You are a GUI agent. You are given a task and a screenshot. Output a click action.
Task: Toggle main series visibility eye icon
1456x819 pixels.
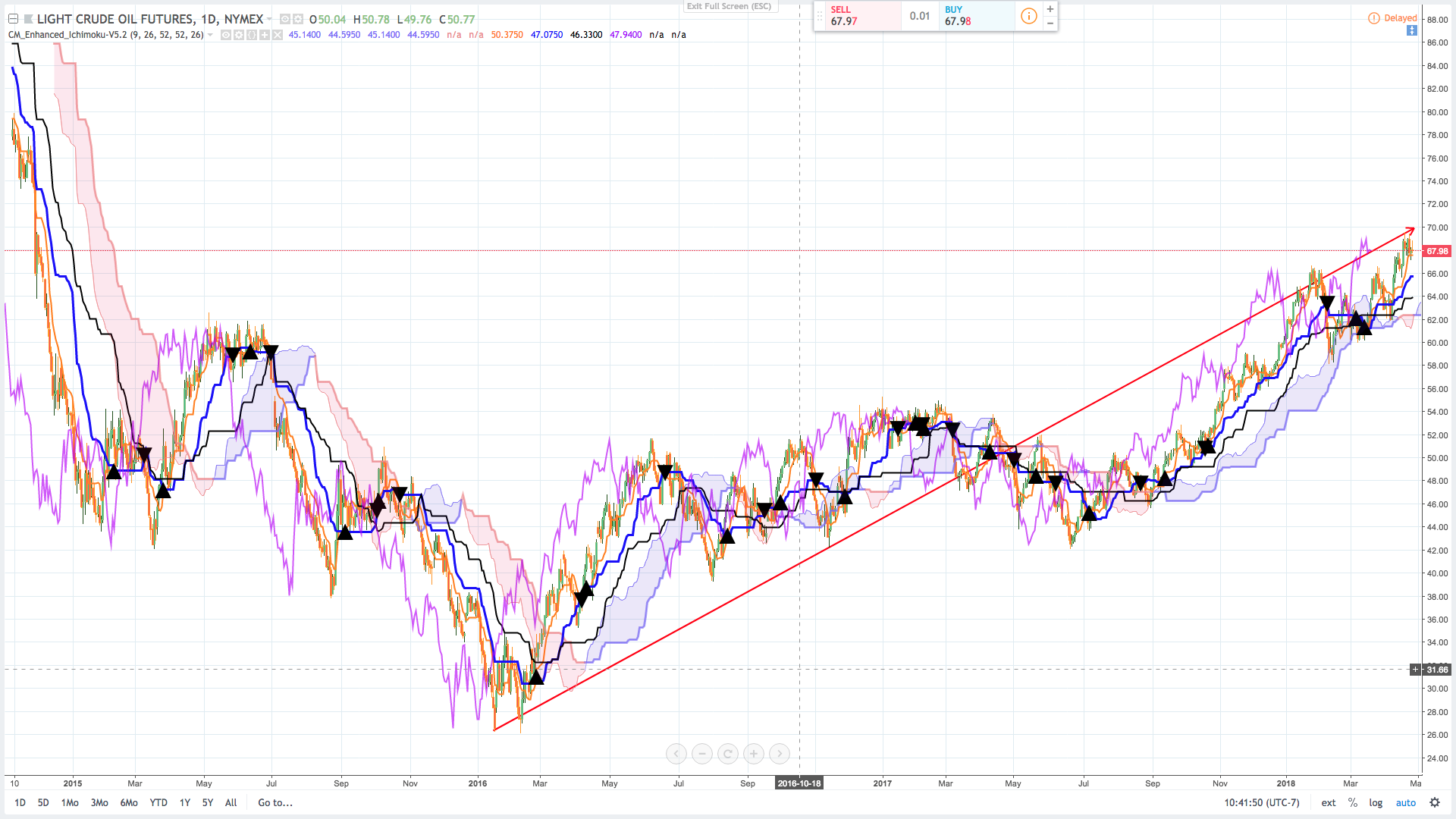click(x=284, y=19)
